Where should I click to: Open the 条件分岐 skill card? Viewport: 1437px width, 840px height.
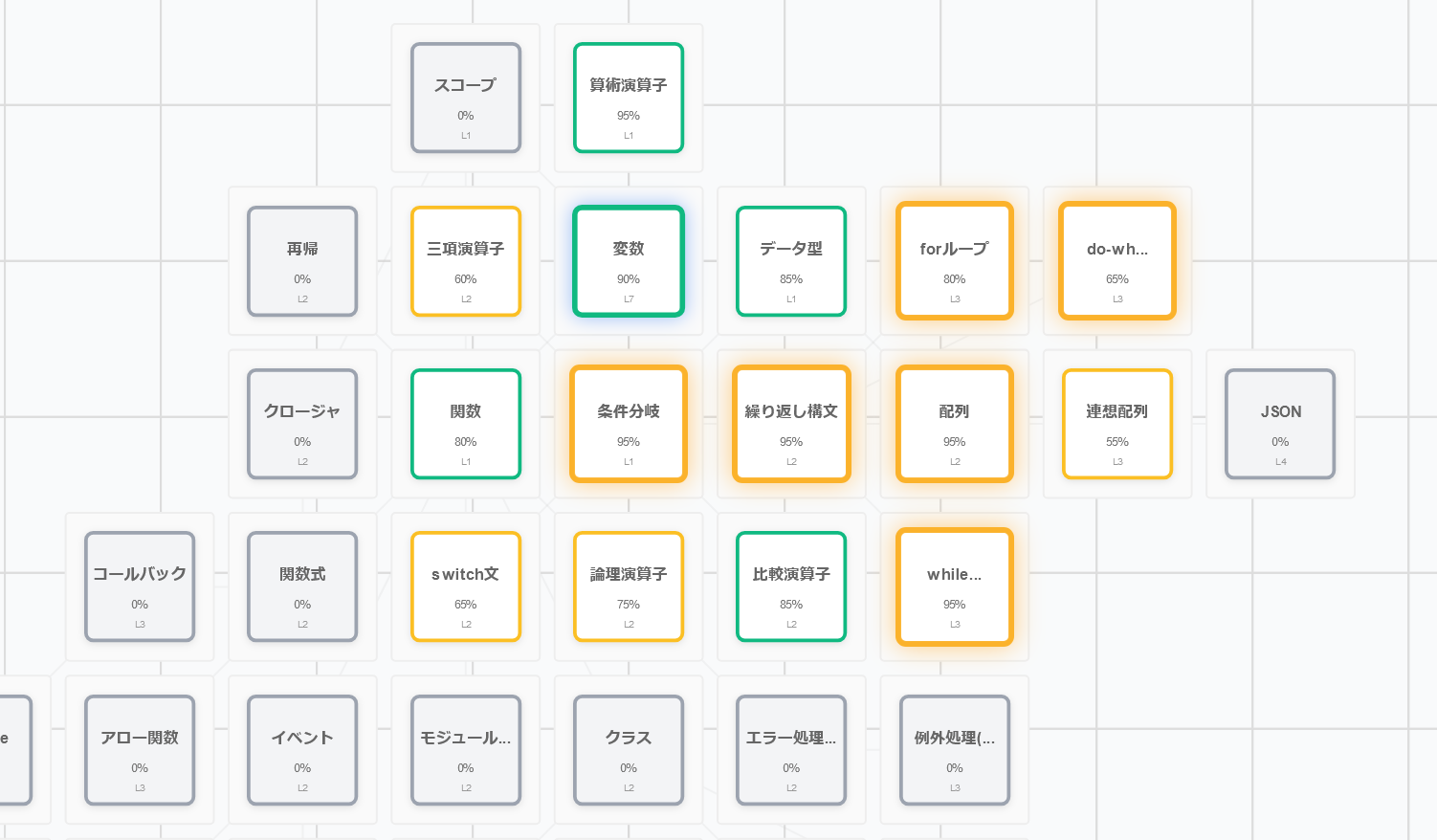pyautogui.click(x=629, y=424)
